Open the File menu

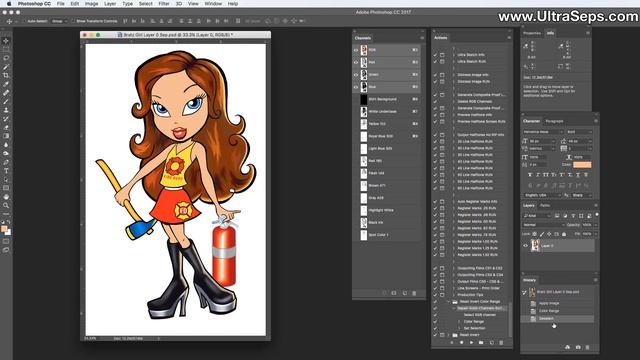point(60,4)
